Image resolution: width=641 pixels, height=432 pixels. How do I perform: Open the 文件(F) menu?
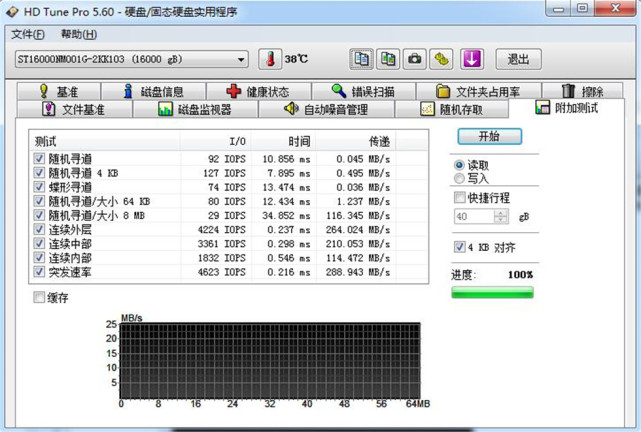click(x=27, y=34)
